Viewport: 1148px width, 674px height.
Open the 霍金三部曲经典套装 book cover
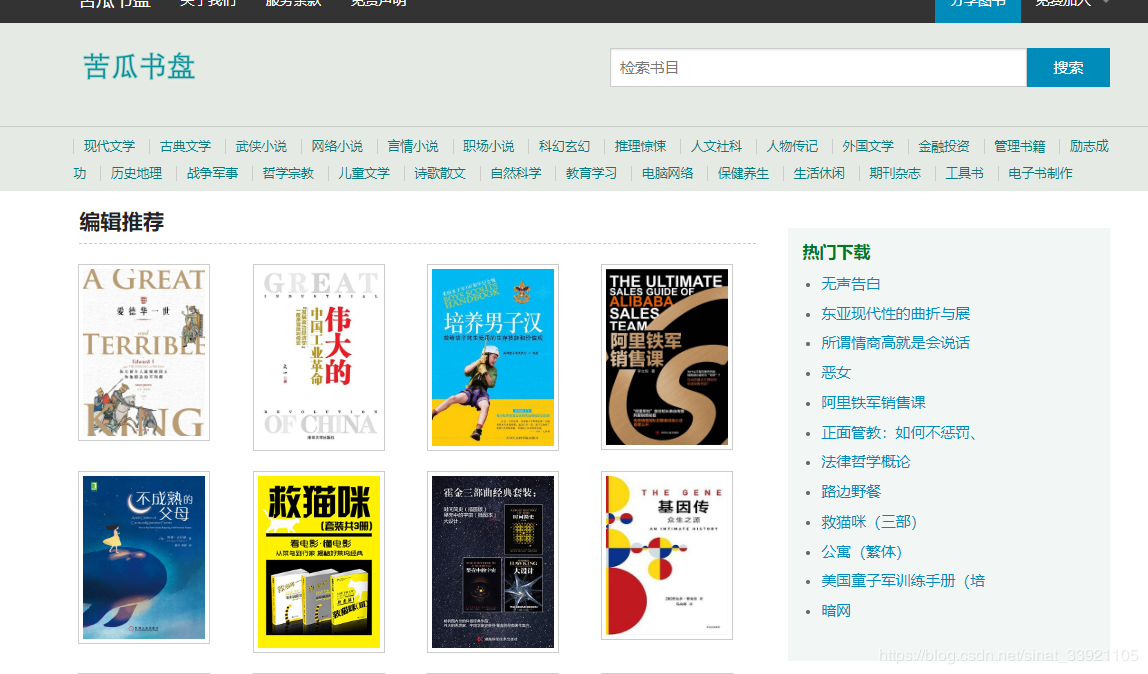493,562
